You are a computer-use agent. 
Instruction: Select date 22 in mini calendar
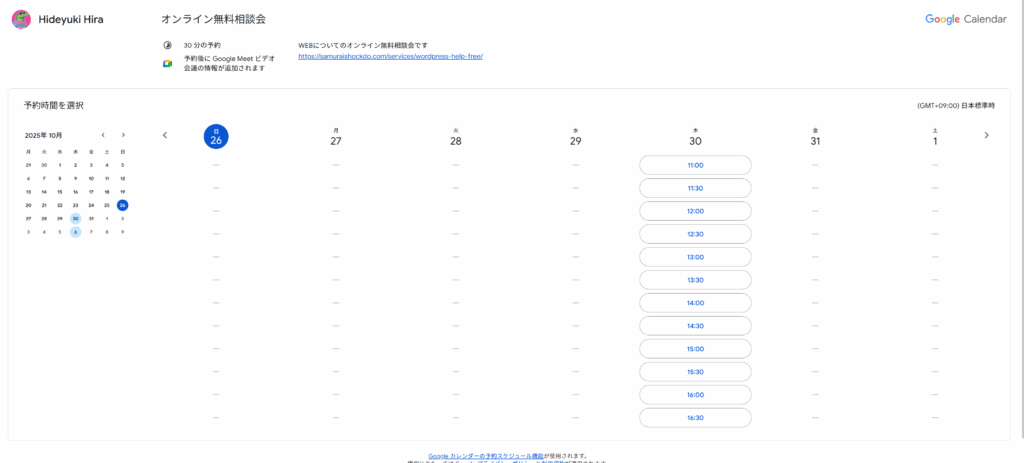(60, 205)
